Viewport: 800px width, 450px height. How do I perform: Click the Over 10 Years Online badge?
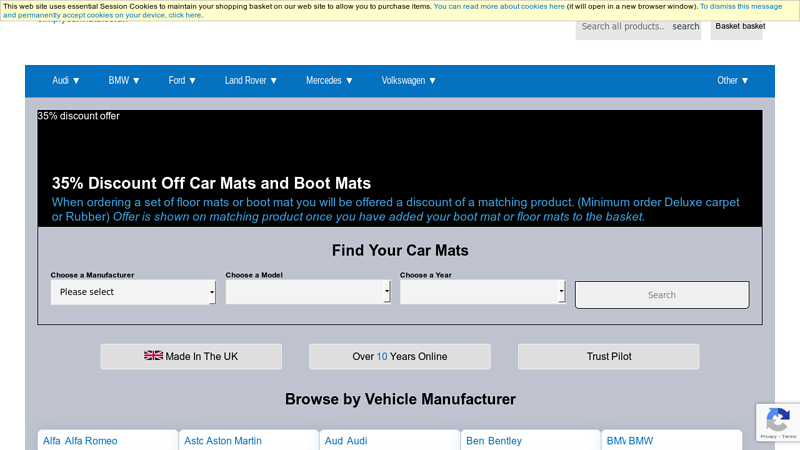pos(399,356)
